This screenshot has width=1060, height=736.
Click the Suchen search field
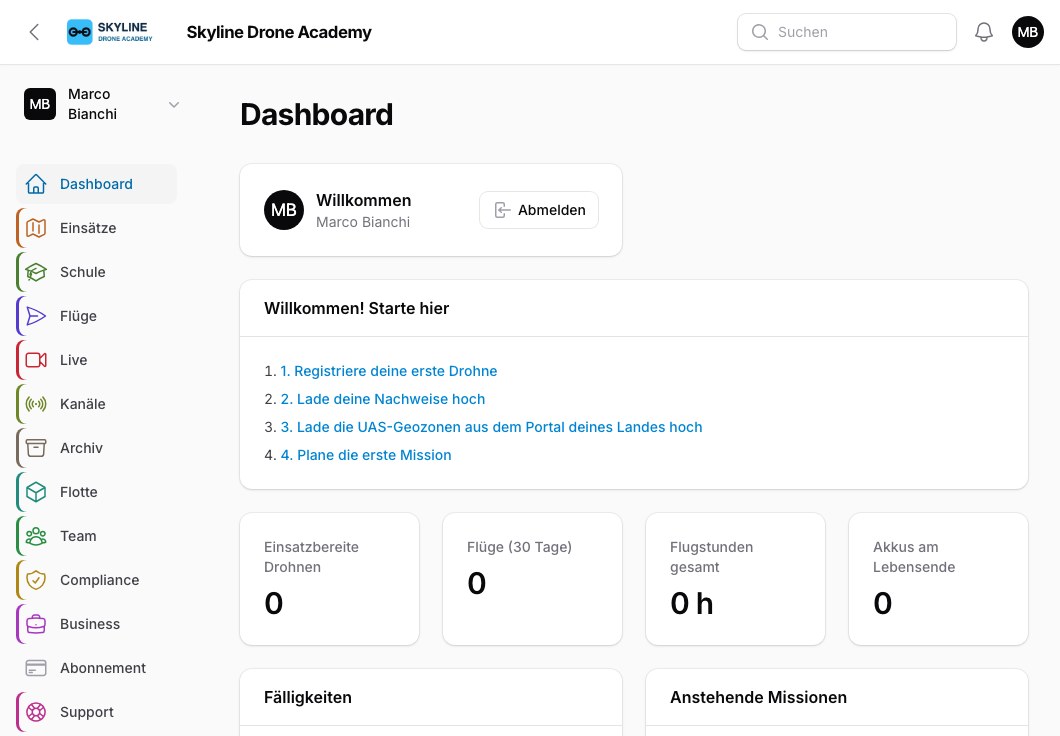846,32
